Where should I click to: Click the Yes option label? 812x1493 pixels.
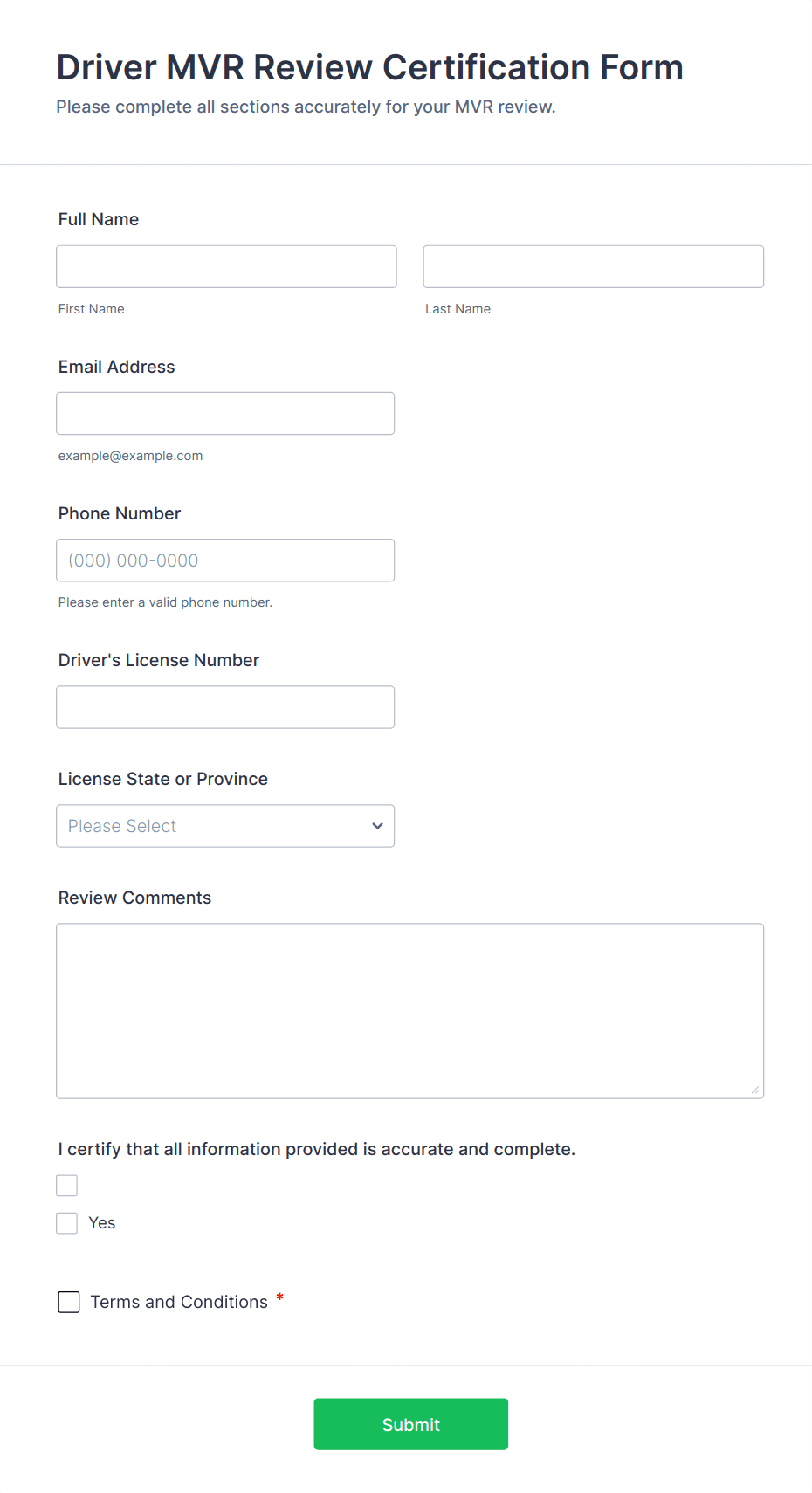pos(102,1223)
